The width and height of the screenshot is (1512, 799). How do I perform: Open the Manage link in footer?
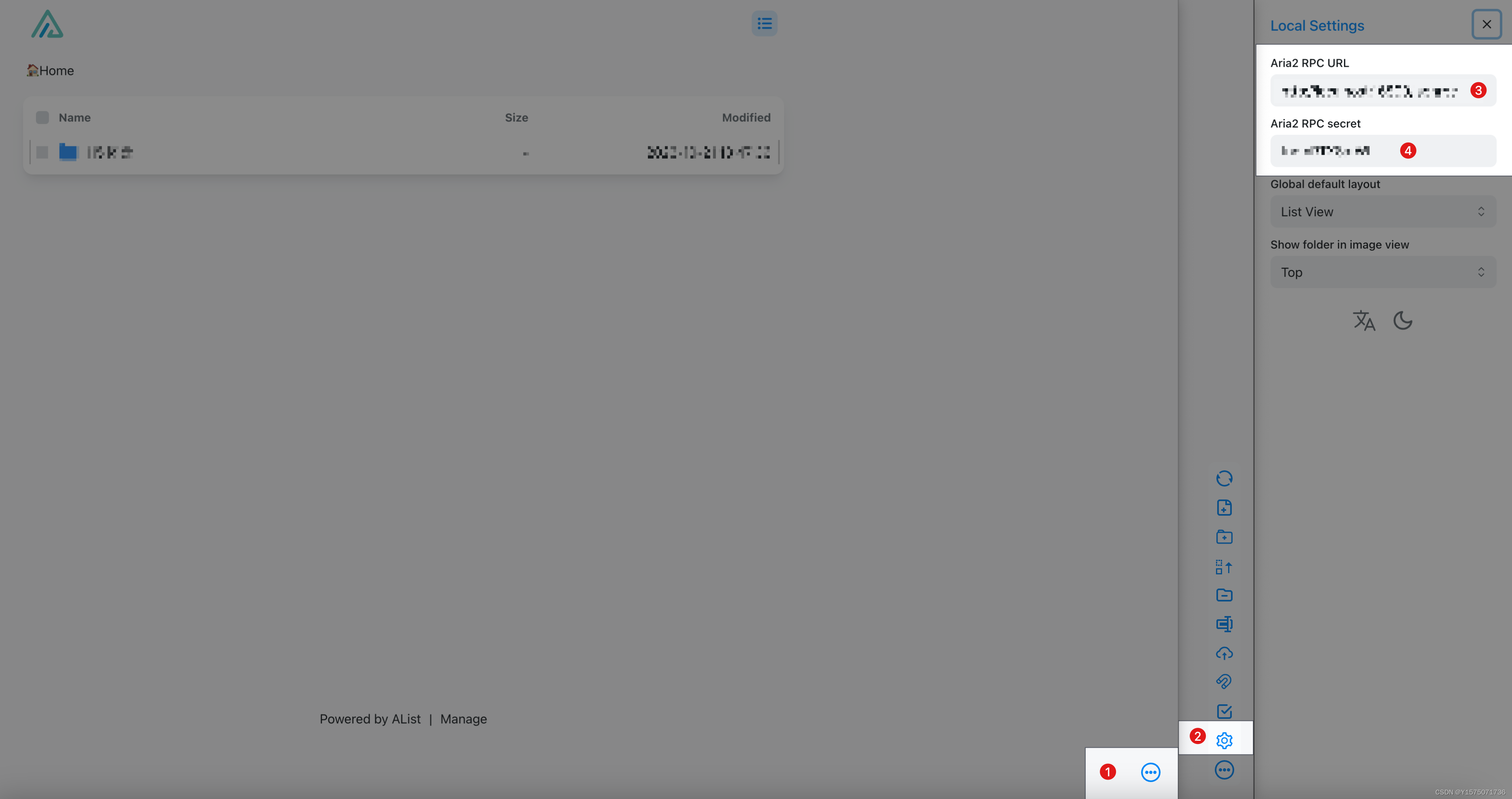tap(463, 718)
